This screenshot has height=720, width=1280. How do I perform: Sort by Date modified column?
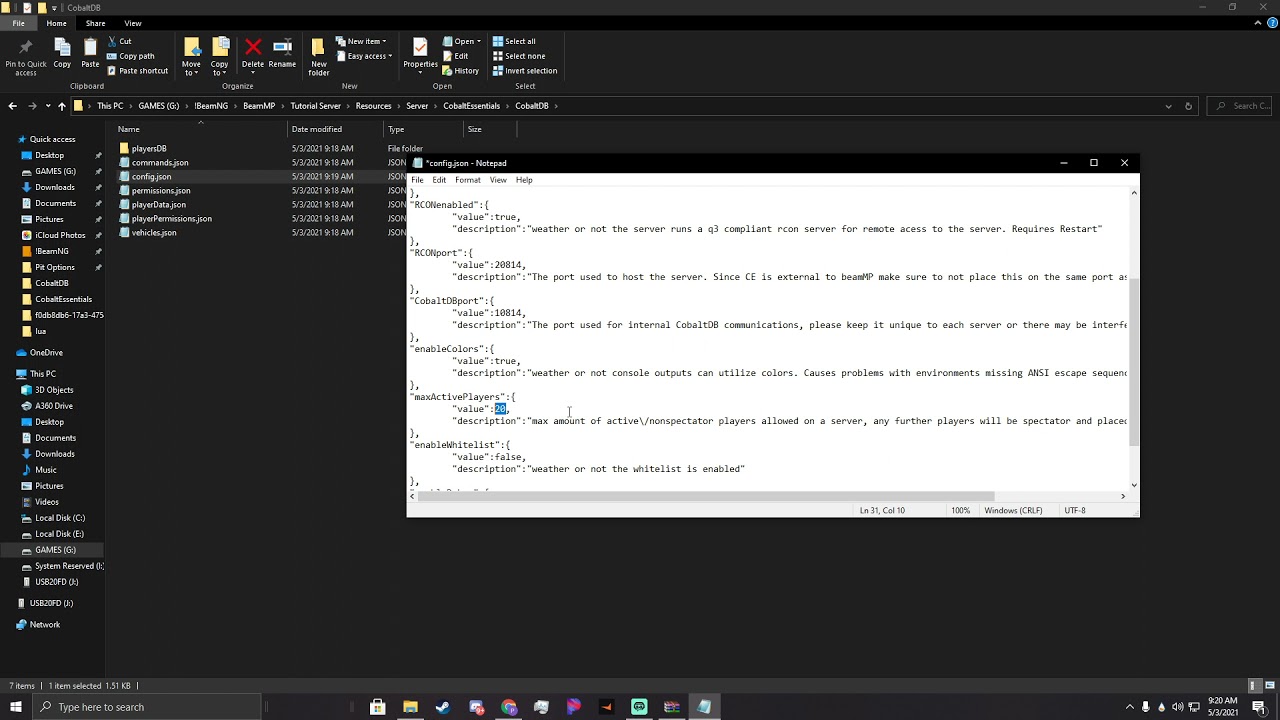click(x=317, y=129)
